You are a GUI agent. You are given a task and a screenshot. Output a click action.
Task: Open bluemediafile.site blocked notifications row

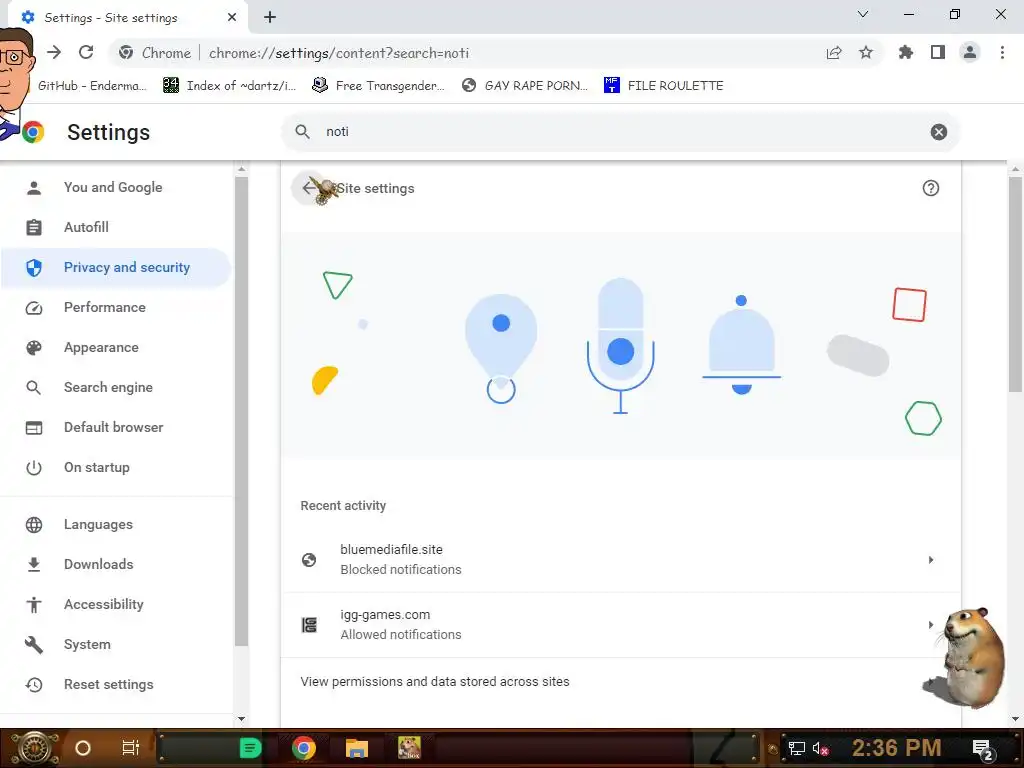(x=621, y=560)
